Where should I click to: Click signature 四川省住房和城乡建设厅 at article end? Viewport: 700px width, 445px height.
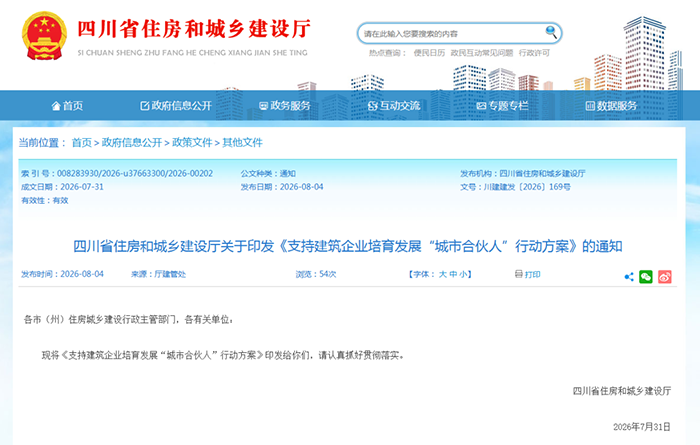(x=621, y=391)
